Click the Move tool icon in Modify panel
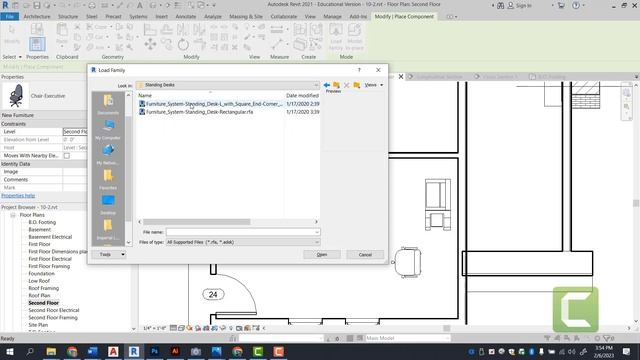 [x=150, y=44]
